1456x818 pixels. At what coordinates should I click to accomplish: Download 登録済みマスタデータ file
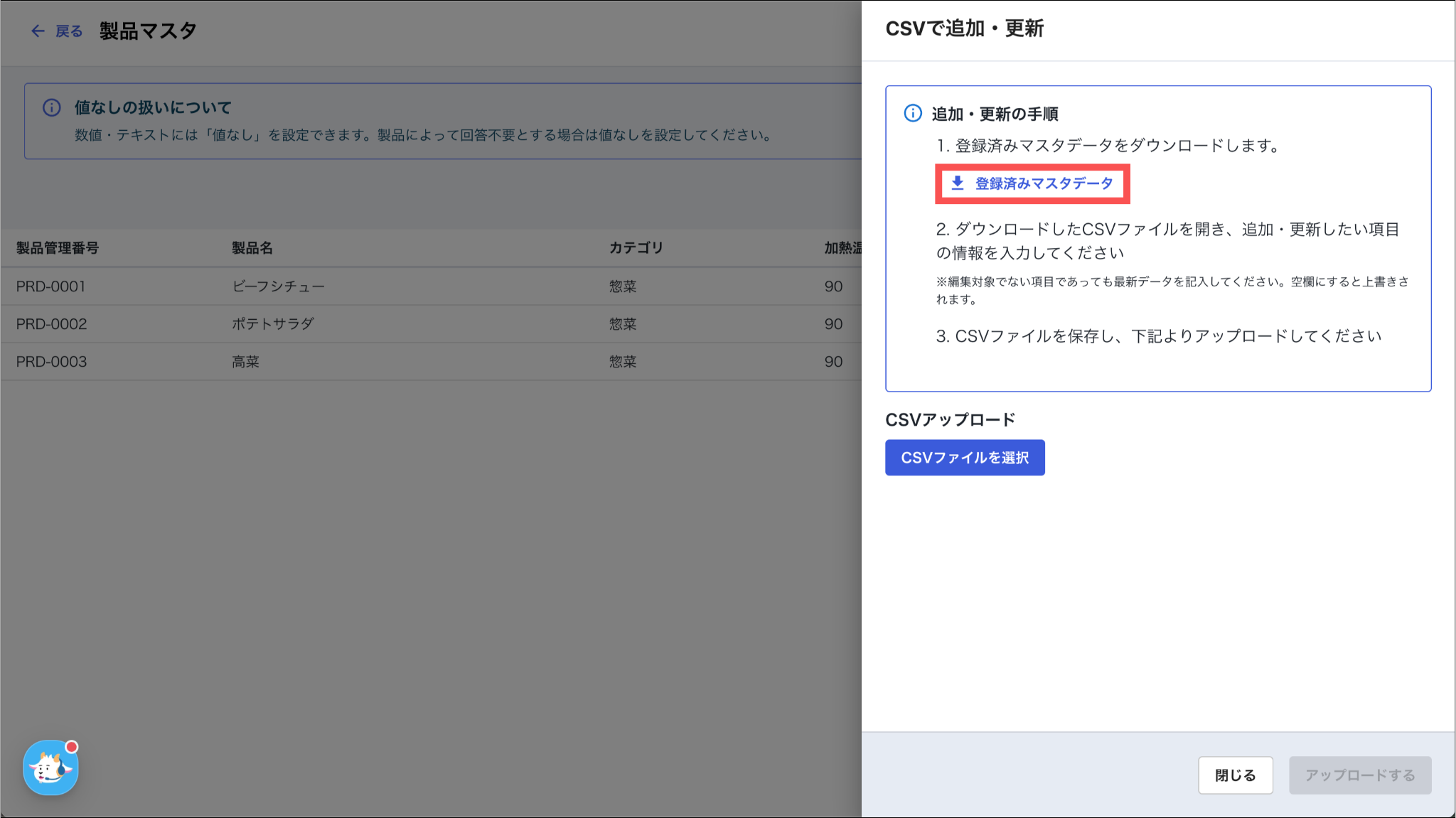click(x=1043, y=183)
